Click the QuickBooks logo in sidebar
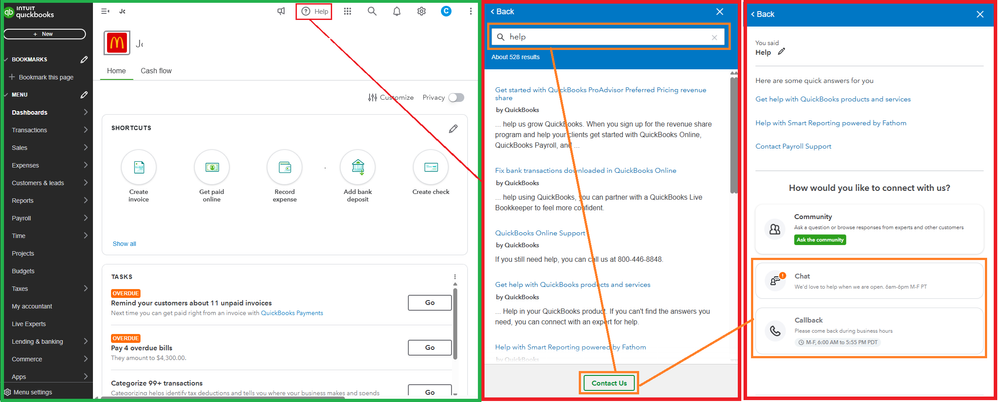Viewport: 999px width, 402px height. click(x=29, y=12)
